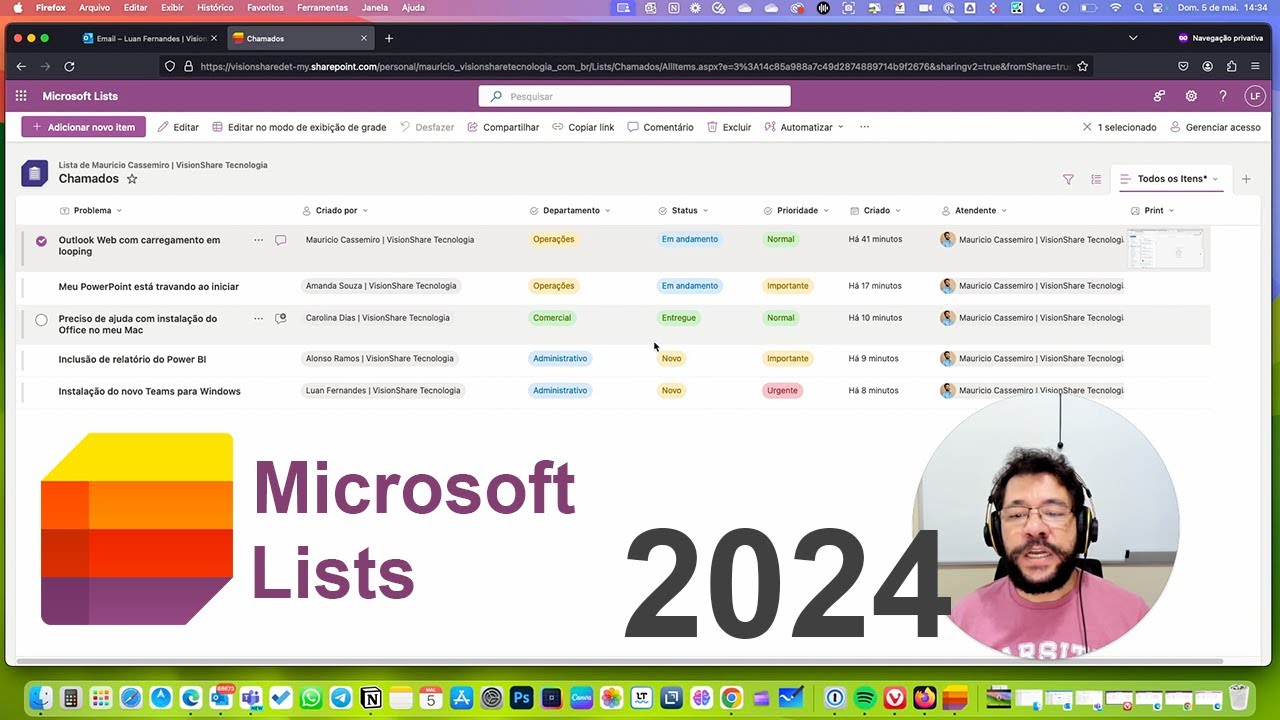The image size is (1280, 720).
Task: Click the Urgente priority pill
Action: pos(782,391)
